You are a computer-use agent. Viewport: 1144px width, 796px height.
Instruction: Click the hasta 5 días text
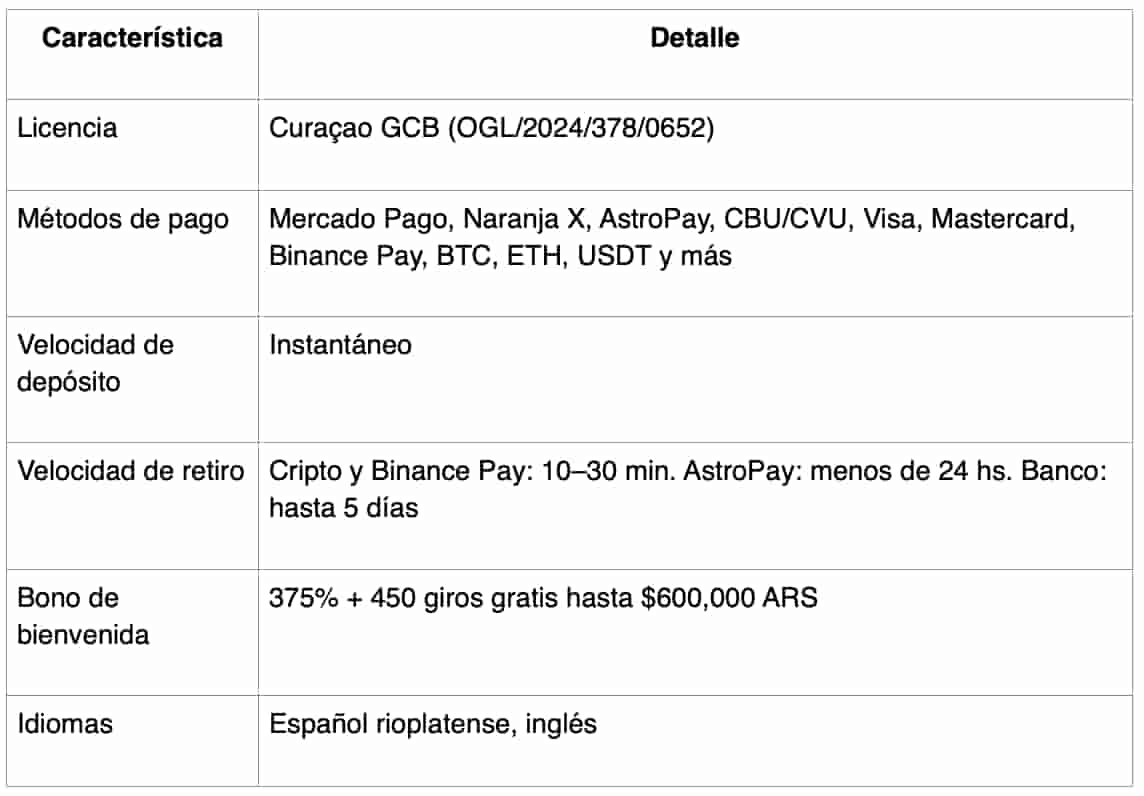pyautogui.click(x=343, y=507)
